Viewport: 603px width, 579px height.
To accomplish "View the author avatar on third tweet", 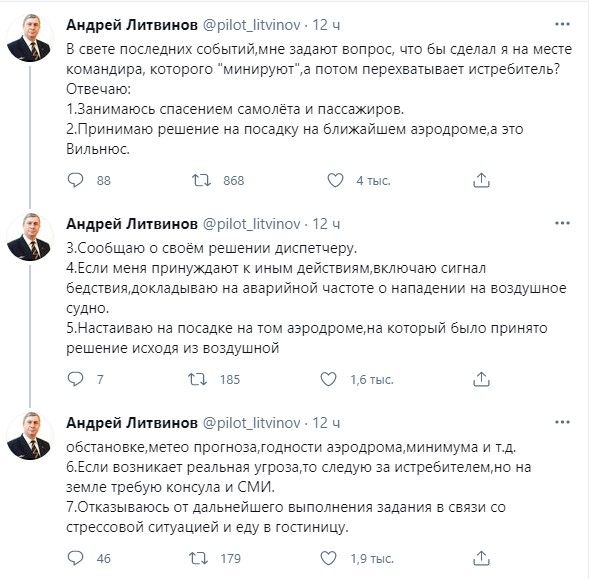I will point(29,436).
